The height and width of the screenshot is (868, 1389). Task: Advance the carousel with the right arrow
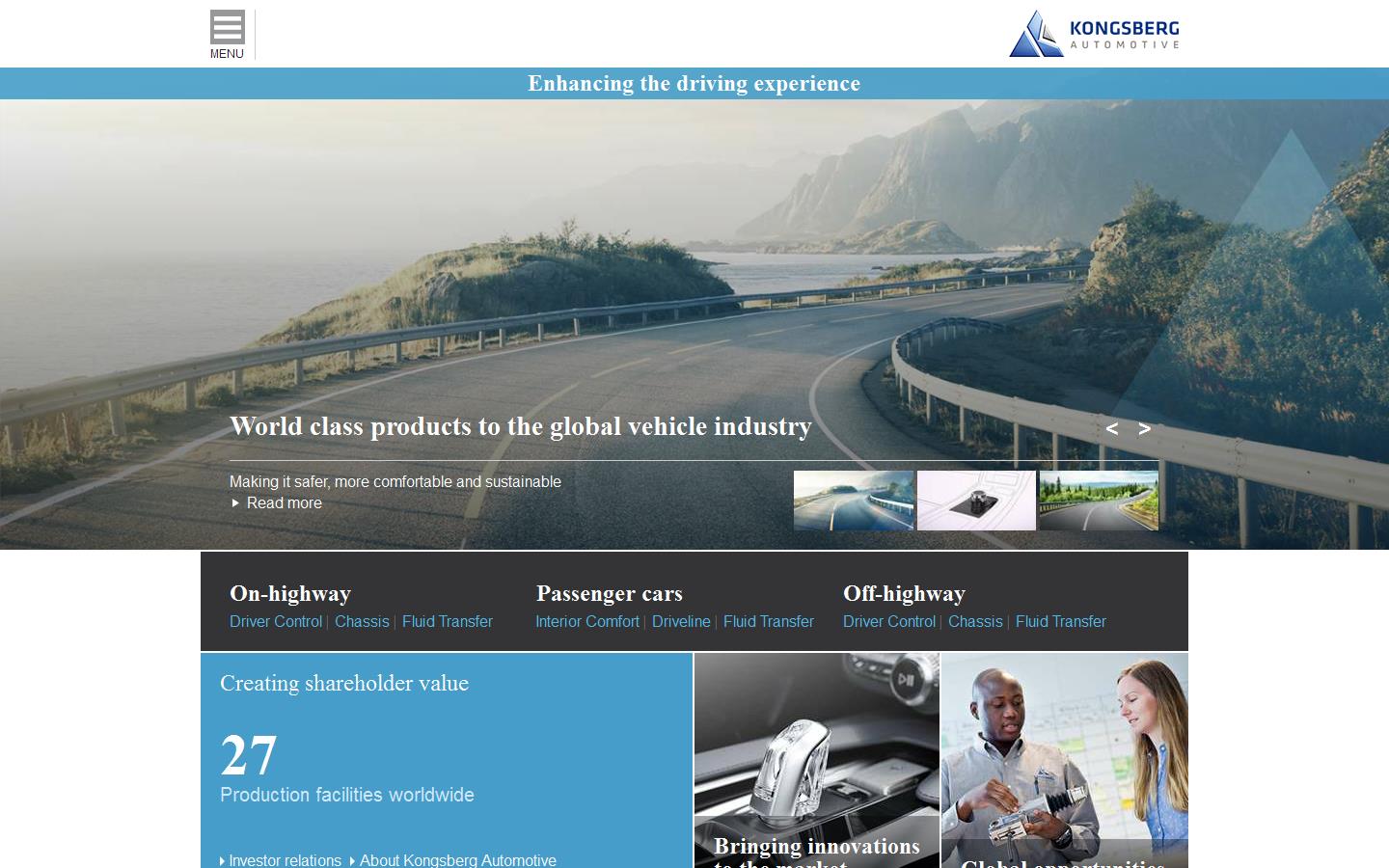1145,428
